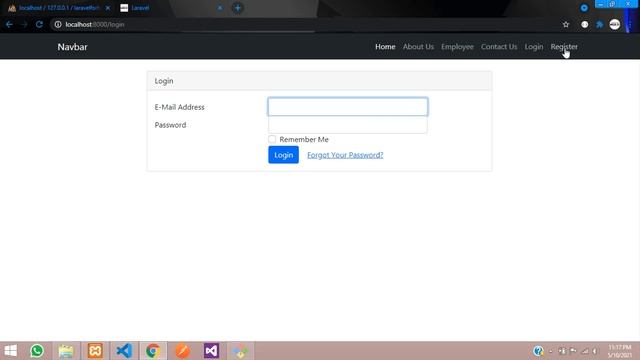Click the help question mark tray icon

pyautogui.click(x=538, y=351)
